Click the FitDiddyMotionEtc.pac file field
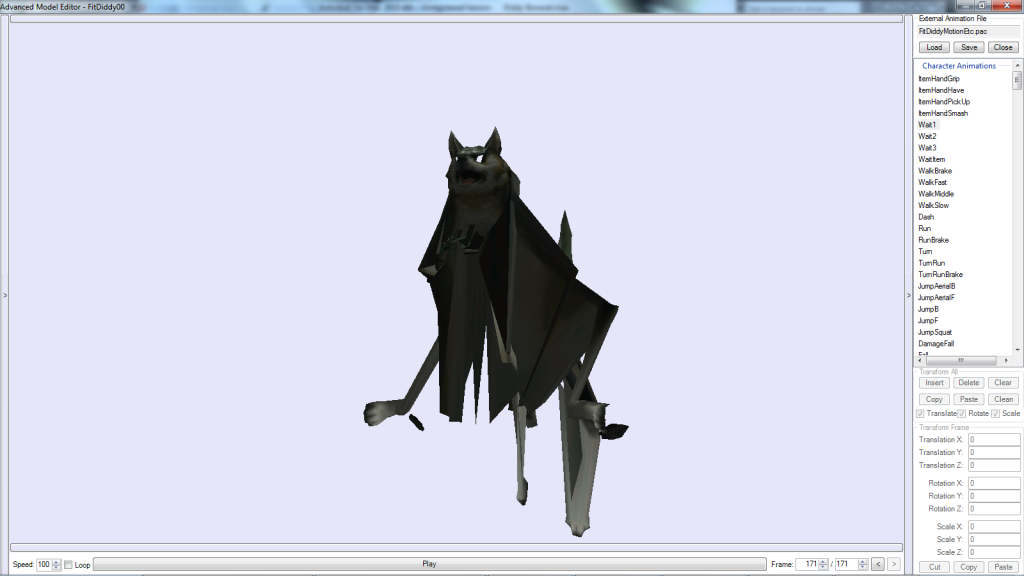The width and height of the screenshot is (1024, 576). (x=968, y=31)
